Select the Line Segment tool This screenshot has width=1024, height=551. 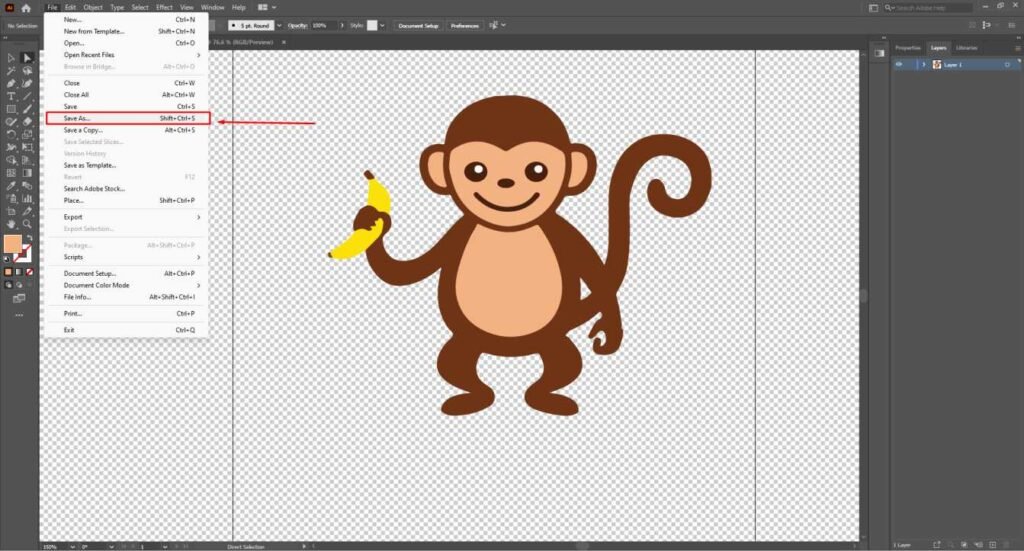click(27, 96)
